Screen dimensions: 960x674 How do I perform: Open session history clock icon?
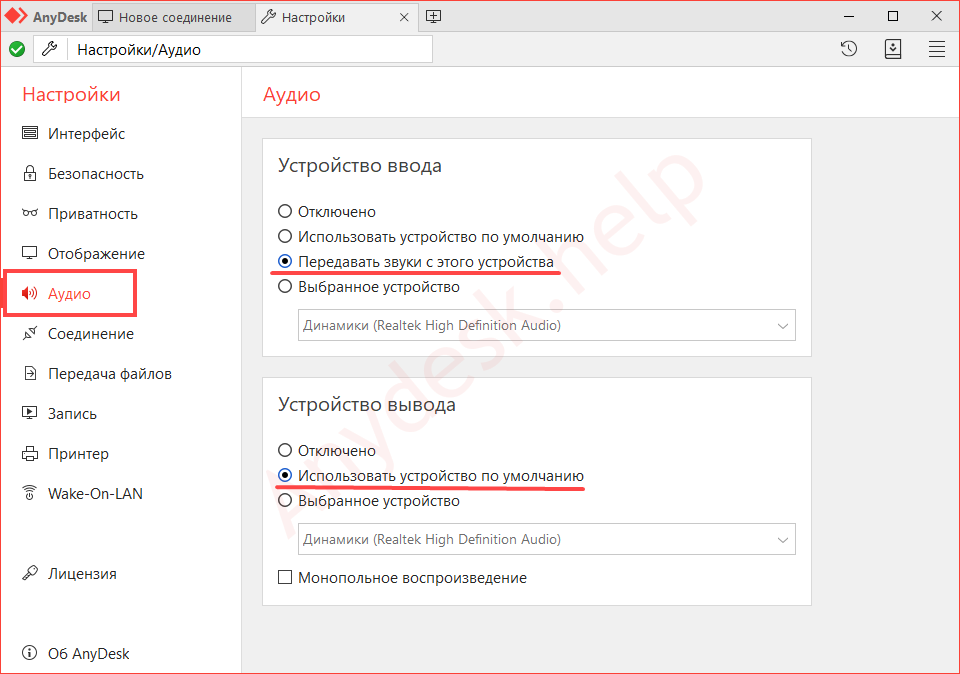coord(849,49)
